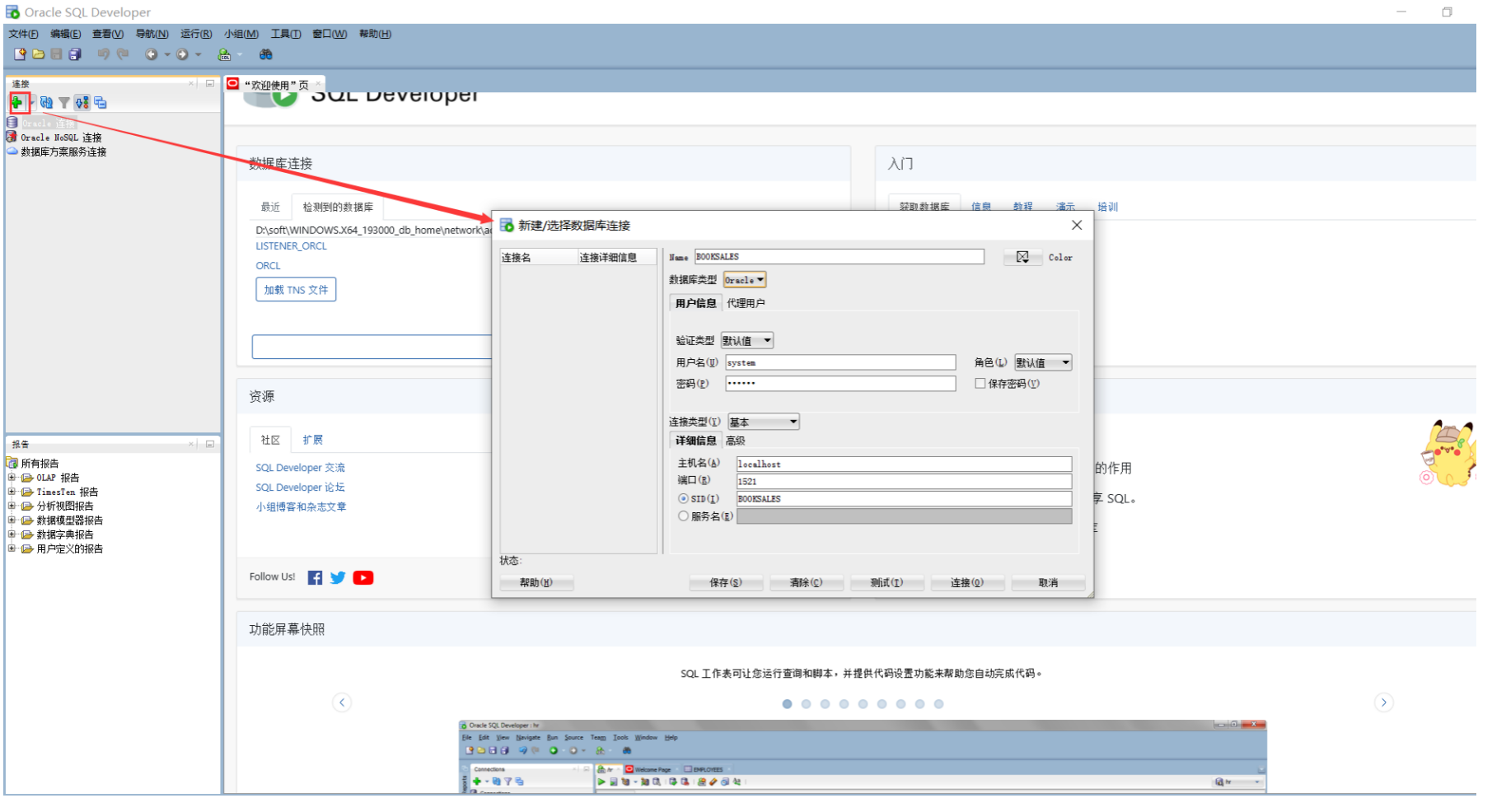Click the 保存(S) button in the dialog
Screen dimensions: 1506x812
point(726,583)
